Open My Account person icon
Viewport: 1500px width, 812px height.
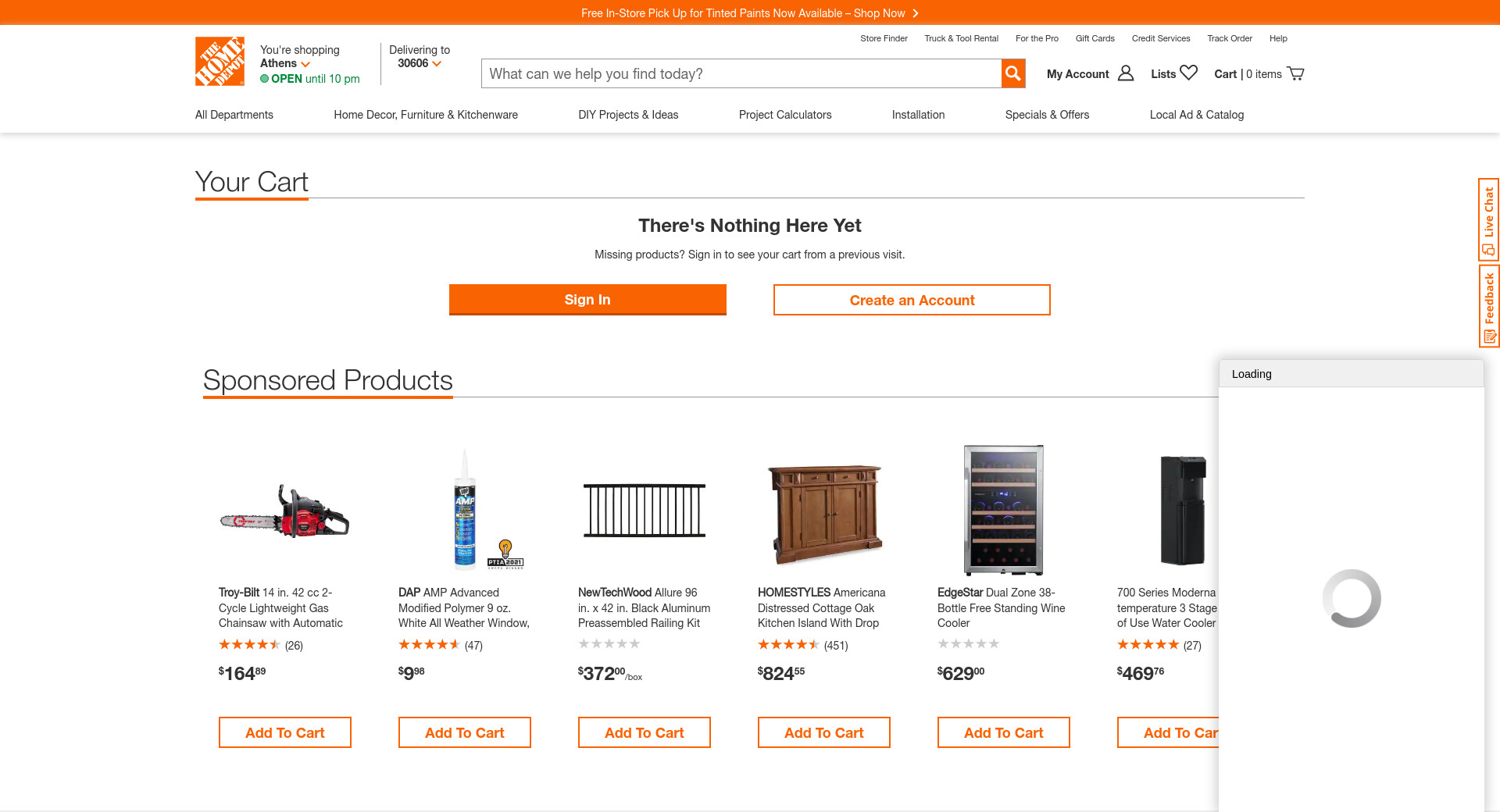click(1125, 73)
